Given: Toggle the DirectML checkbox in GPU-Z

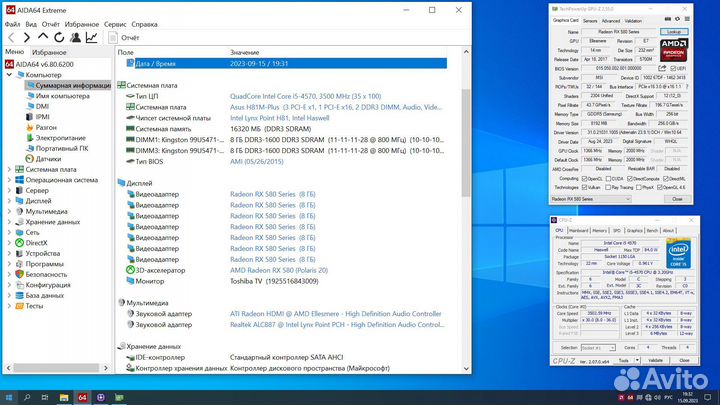Looking at the screenshot, I should (x=666, y=179).
